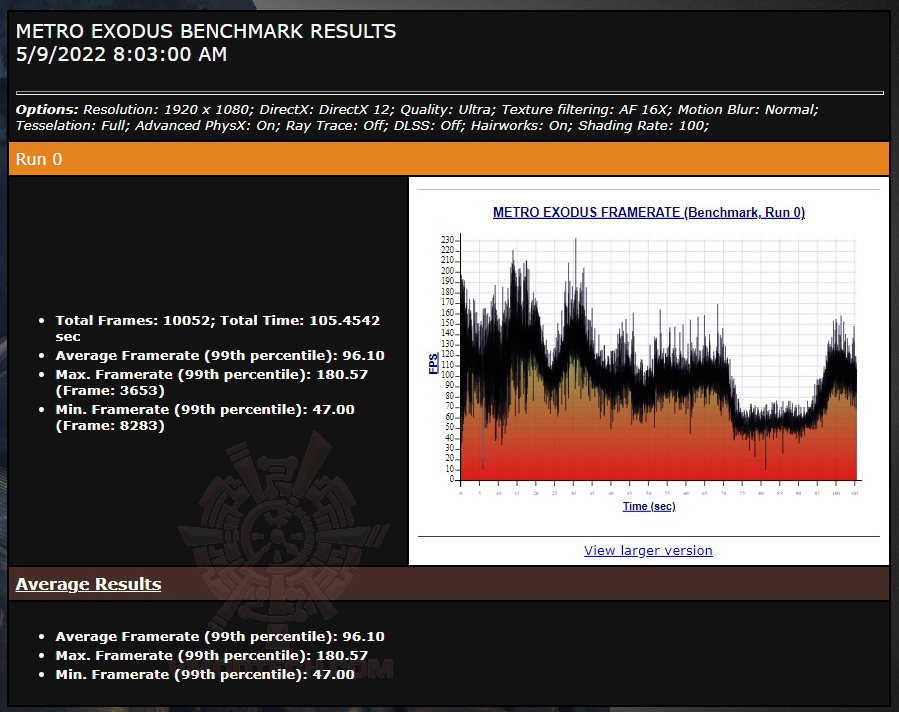Click the Metro Exodus Framerate chart title

coord(648,212)
